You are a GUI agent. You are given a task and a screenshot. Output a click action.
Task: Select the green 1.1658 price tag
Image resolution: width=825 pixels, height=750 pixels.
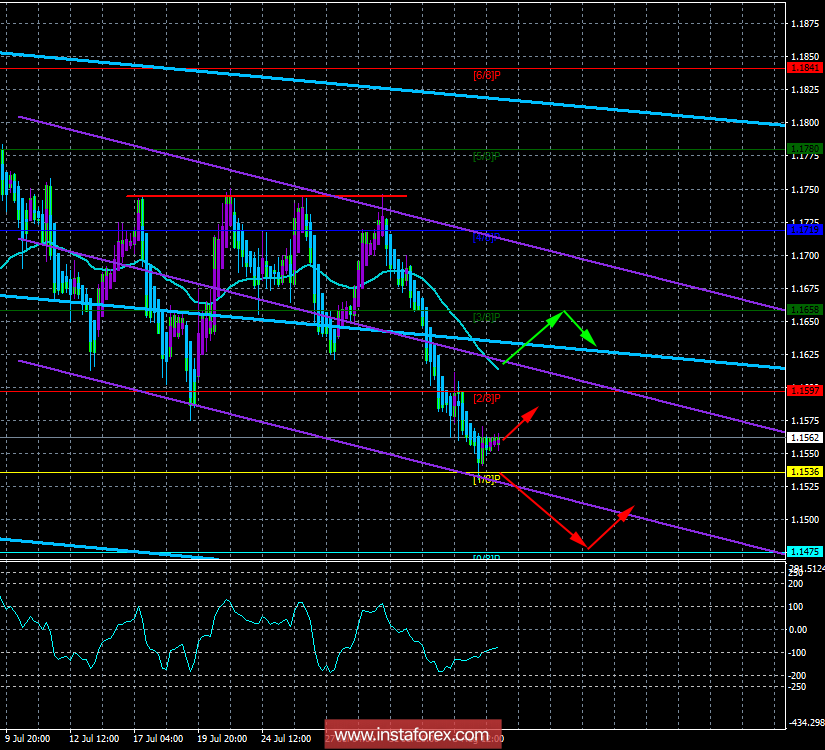(804, 310)
